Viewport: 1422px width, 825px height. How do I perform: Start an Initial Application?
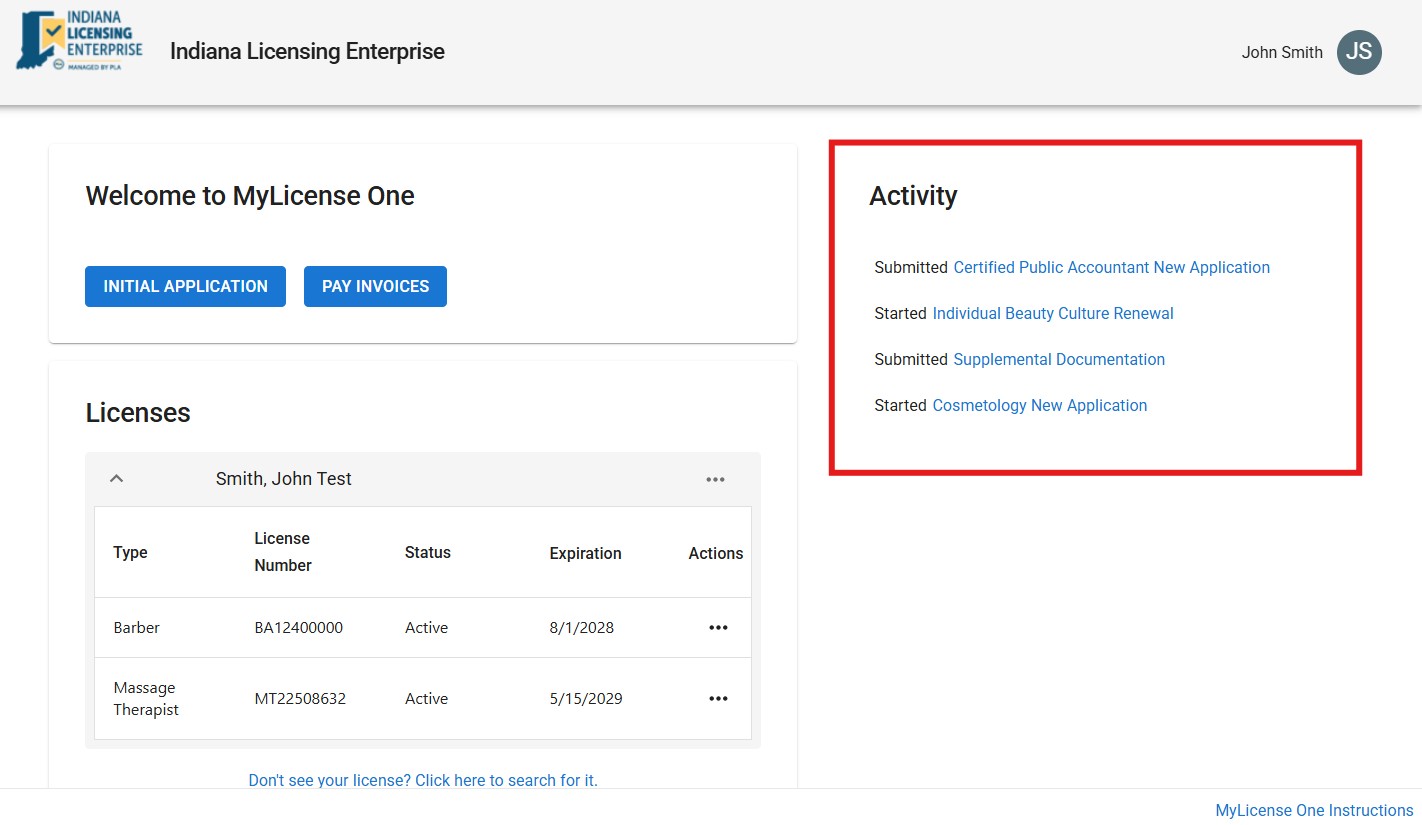[185, 286]
